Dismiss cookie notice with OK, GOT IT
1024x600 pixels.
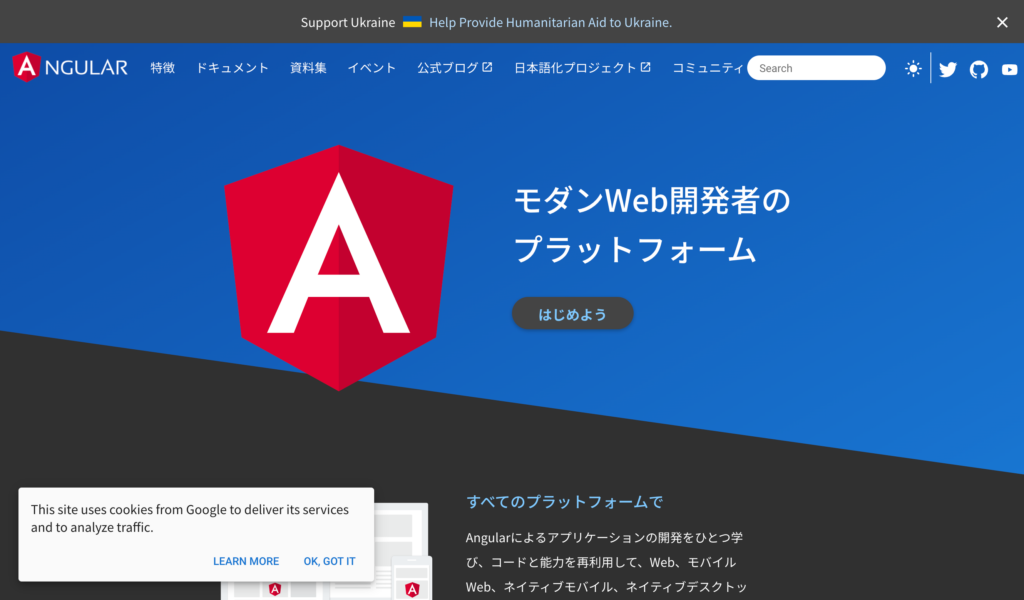329,561
